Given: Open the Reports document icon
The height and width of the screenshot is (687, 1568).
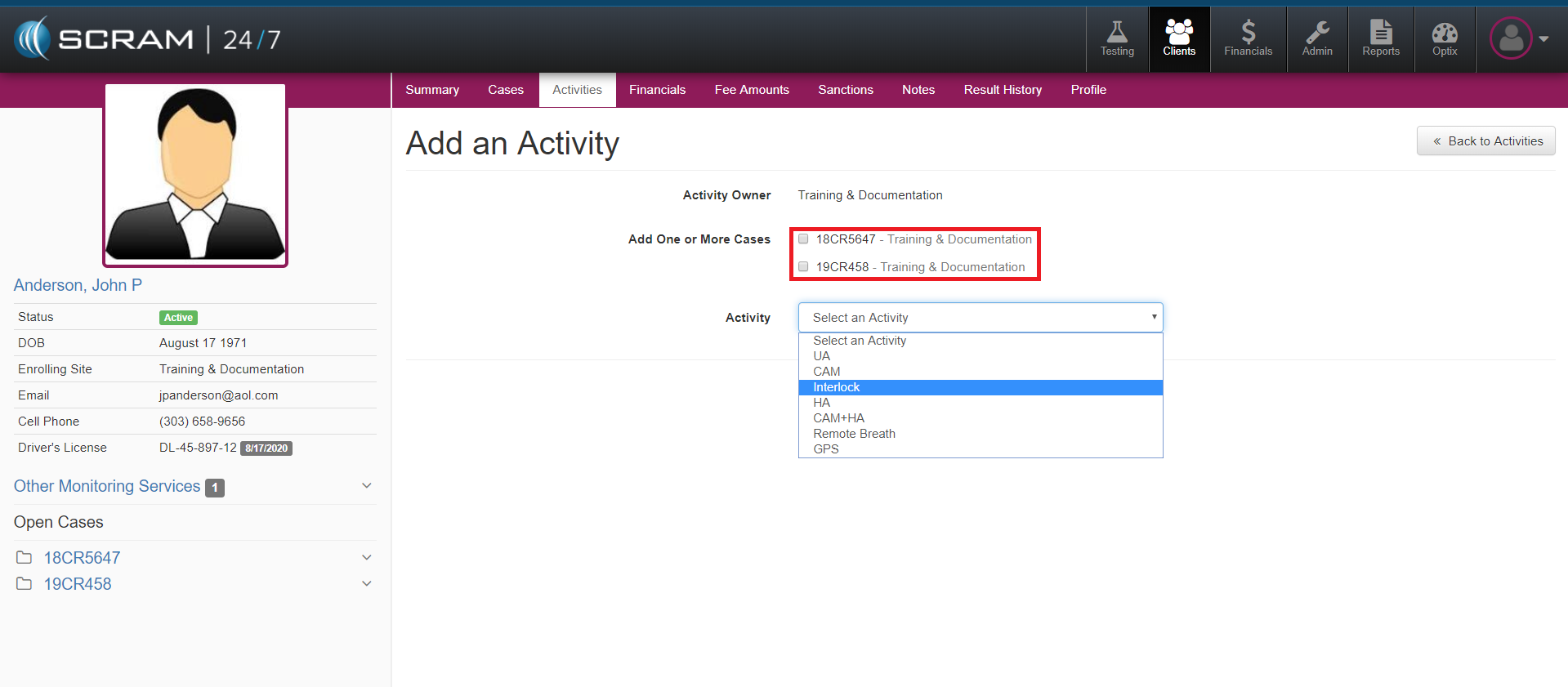Looking at the screenshot, I should click(x=1380, y=39).
